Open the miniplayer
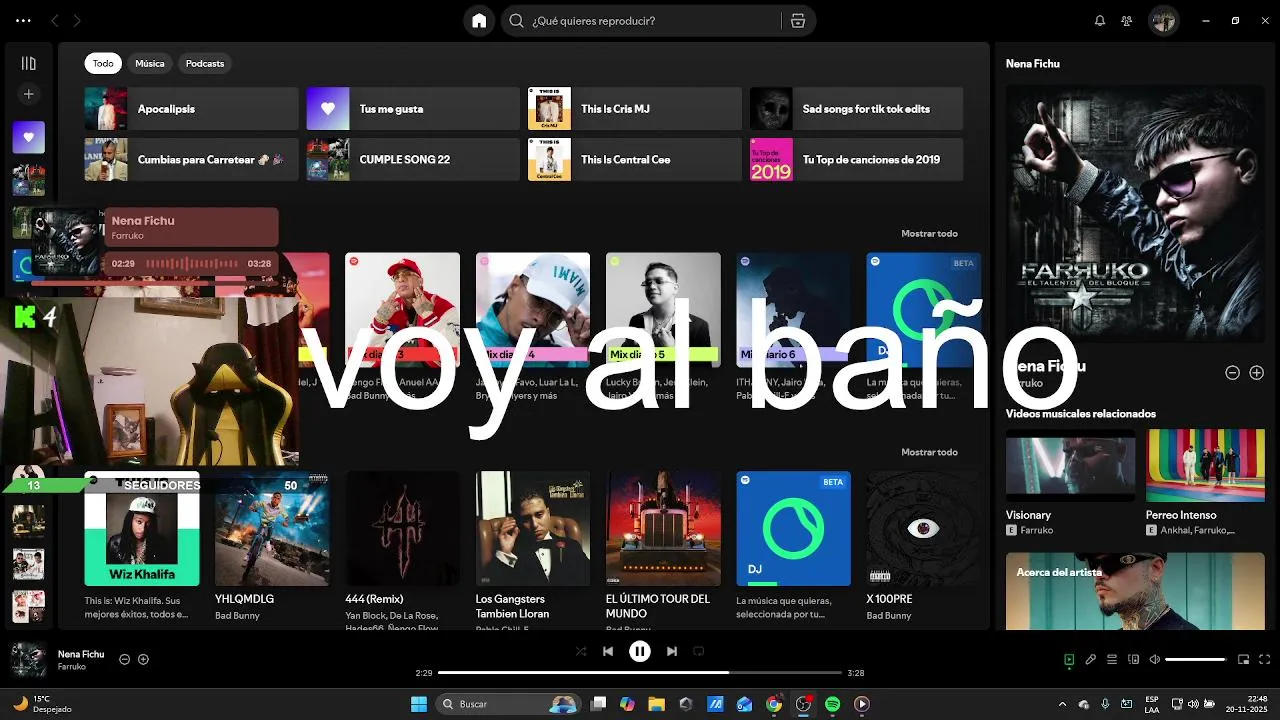The image size is (1280, 720). 1244,660
